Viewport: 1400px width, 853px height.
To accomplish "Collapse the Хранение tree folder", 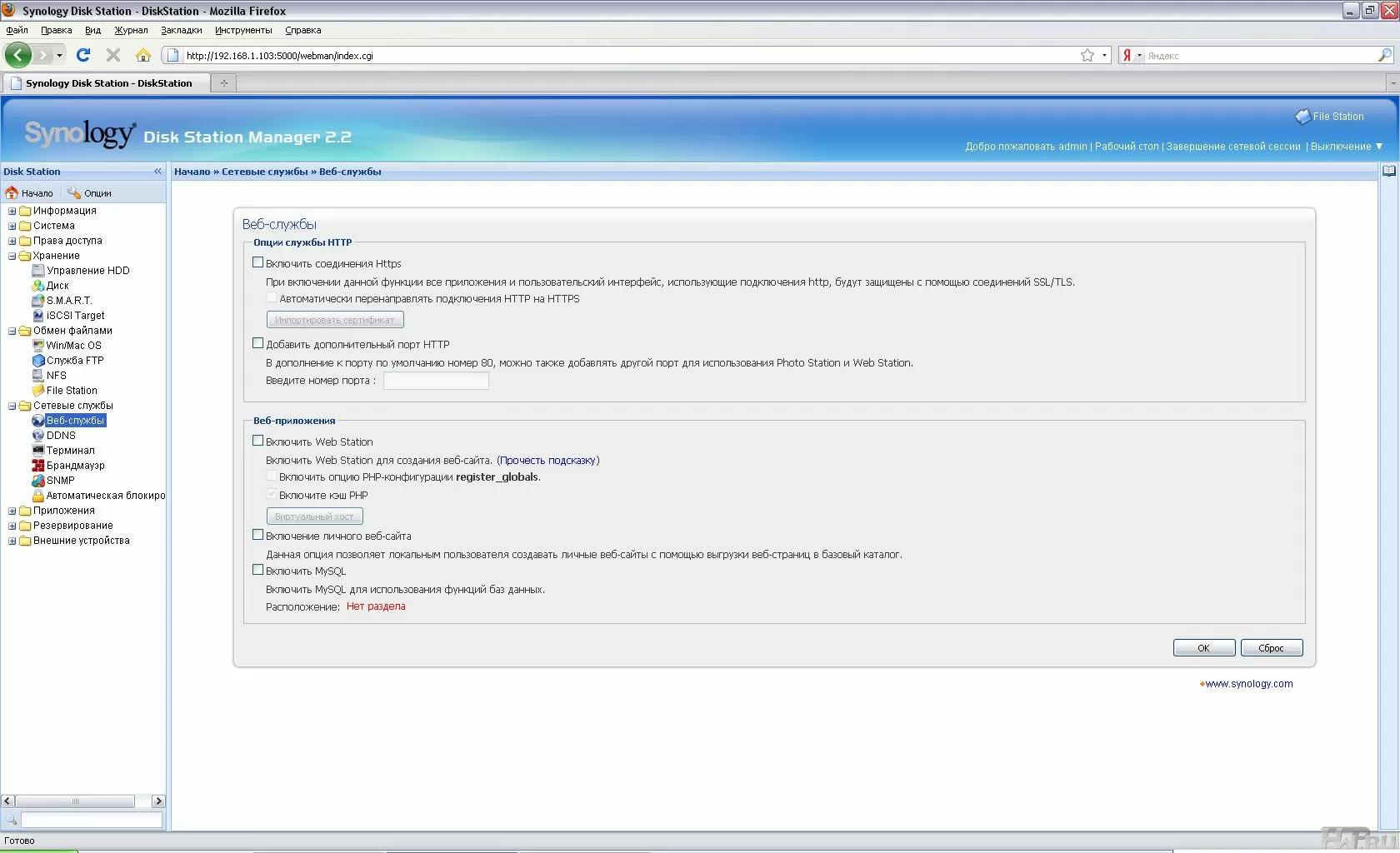I will pos(12,257).
